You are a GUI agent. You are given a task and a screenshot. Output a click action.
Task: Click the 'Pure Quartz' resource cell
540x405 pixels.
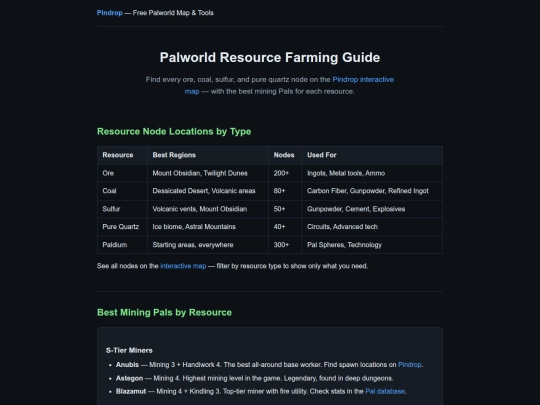121,227
